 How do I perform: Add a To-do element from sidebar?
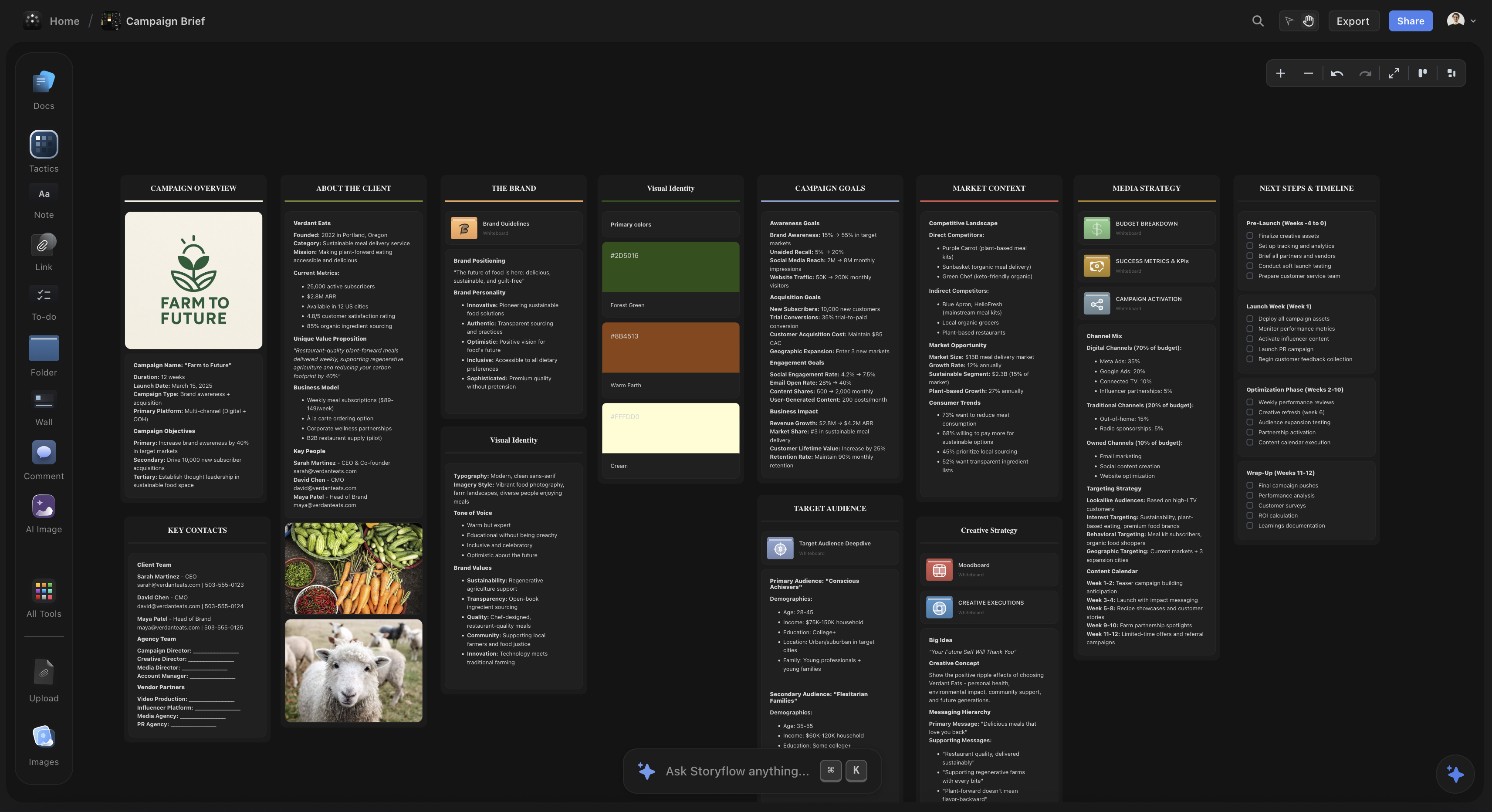[44, 295]
